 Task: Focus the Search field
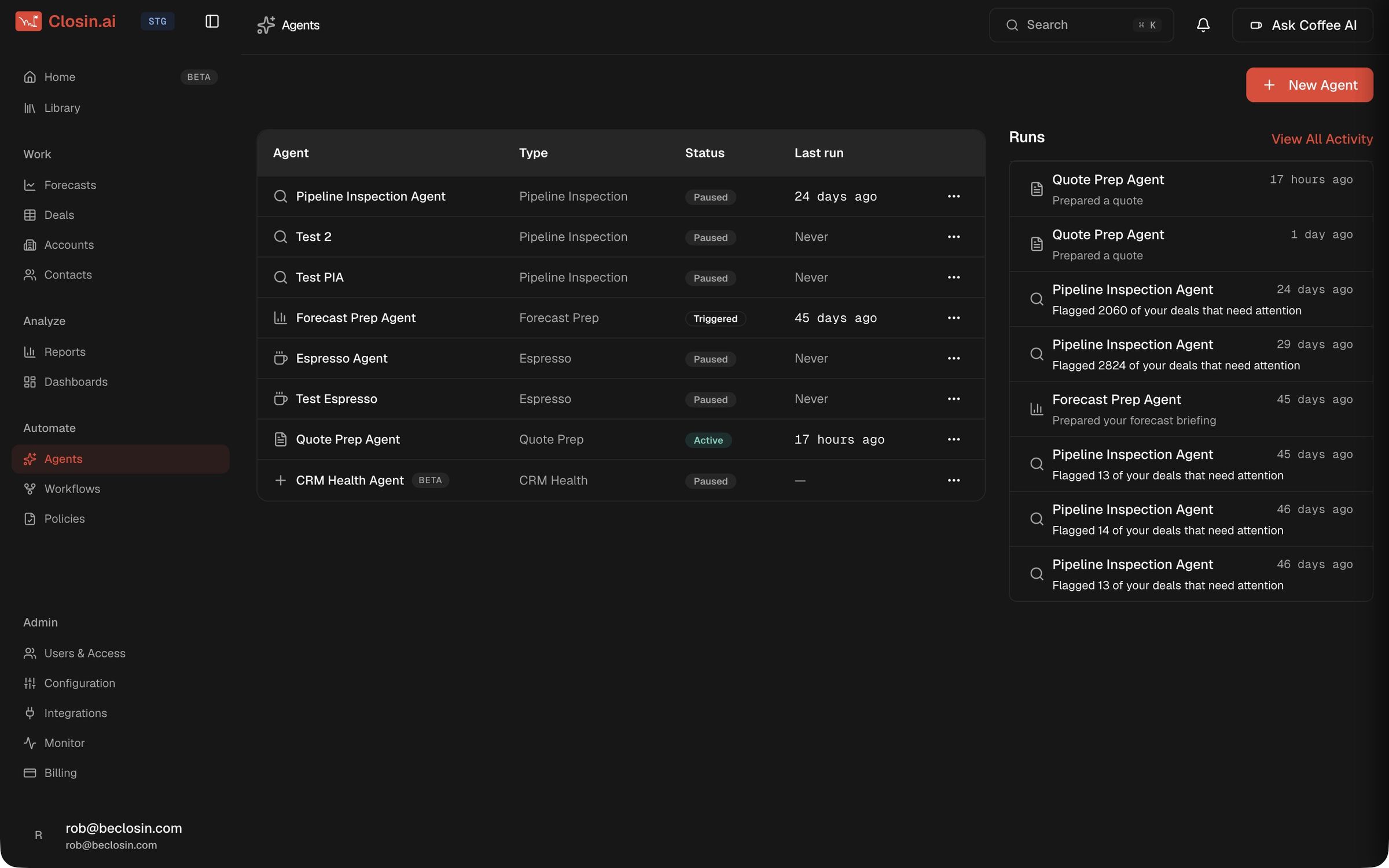[x=1081, y=25]
